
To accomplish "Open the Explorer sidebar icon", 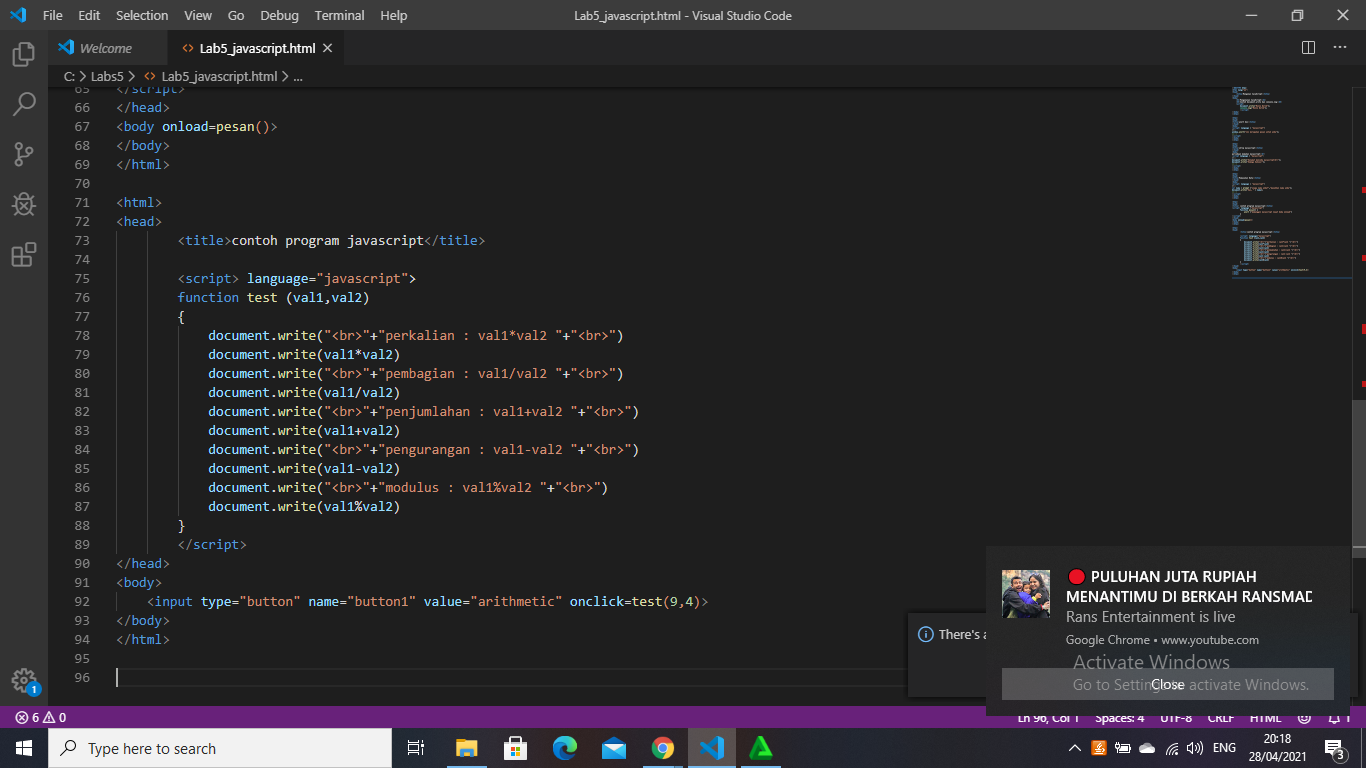I will point(22,57).
